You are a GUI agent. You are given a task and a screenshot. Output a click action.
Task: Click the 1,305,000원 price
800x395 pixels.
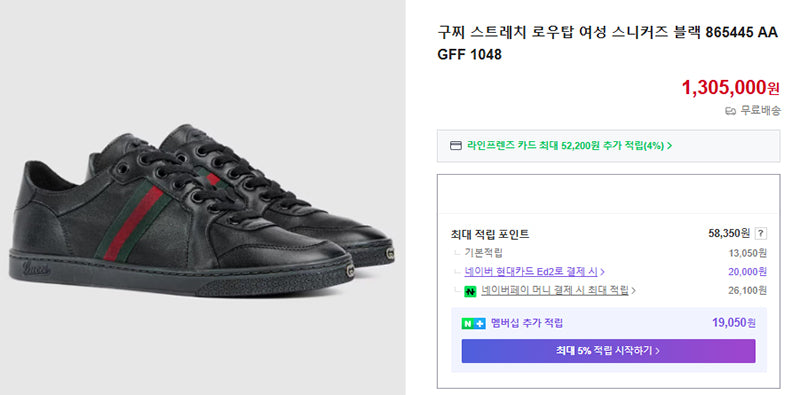[731, 88]
